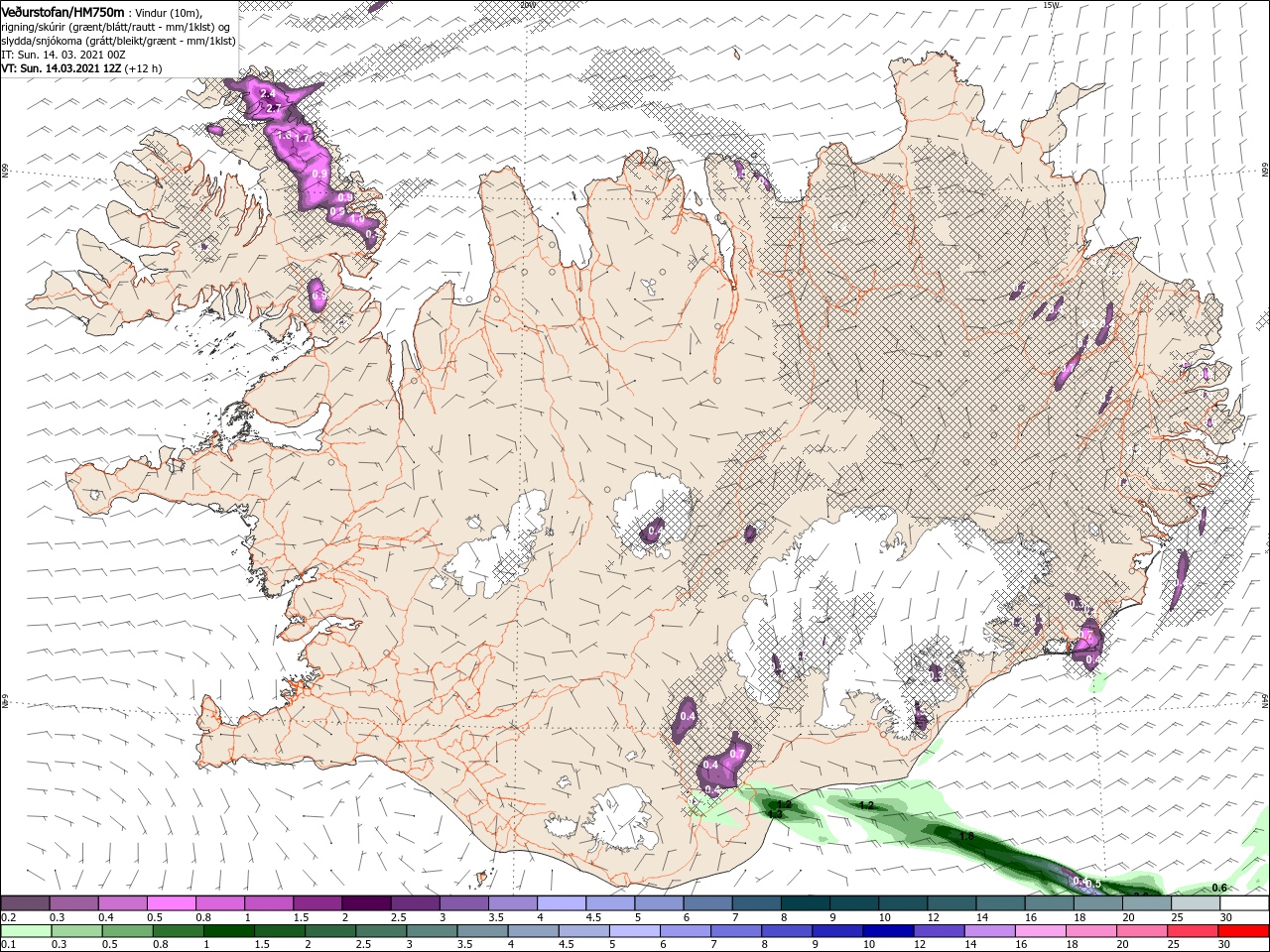Click the '2.7' snowfall value in the Westfjords

(275, 107)
